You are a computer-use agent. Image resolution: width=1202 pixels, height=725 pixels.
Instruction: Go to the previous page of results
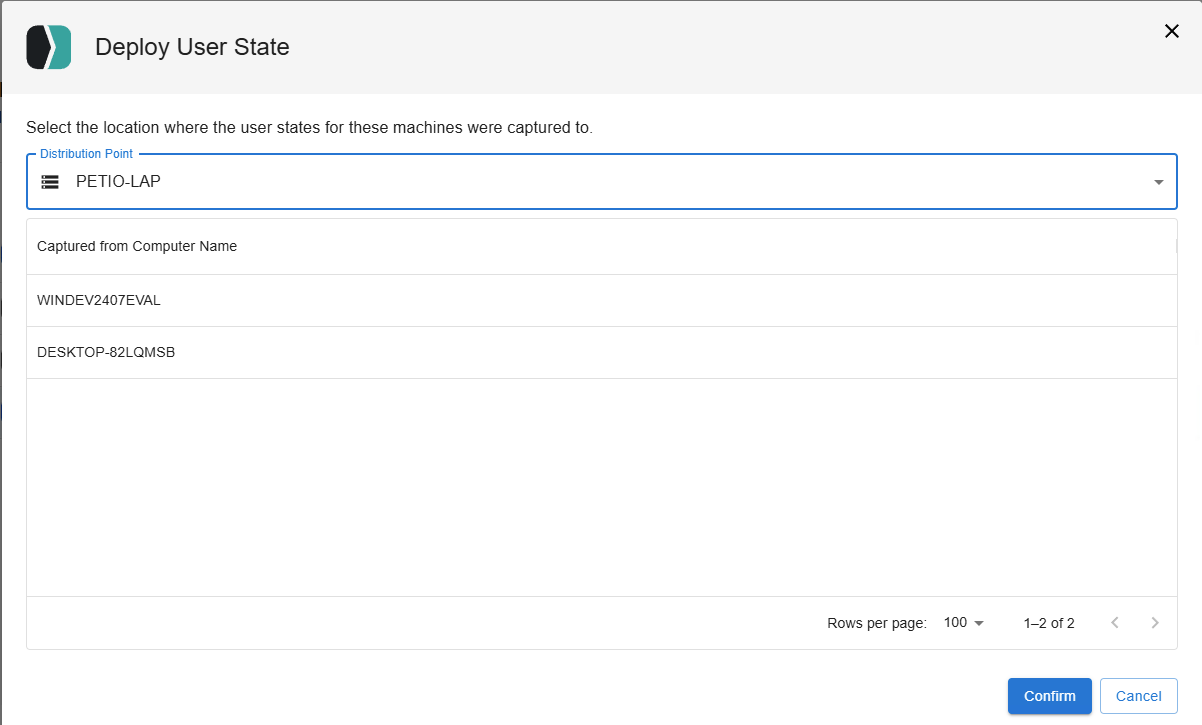tap(1115, 623)
